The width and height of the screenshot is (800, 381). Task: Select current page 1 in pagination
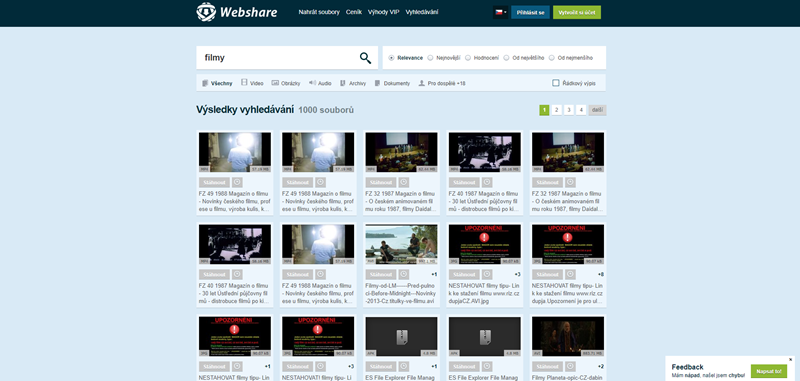click(544, 110)
